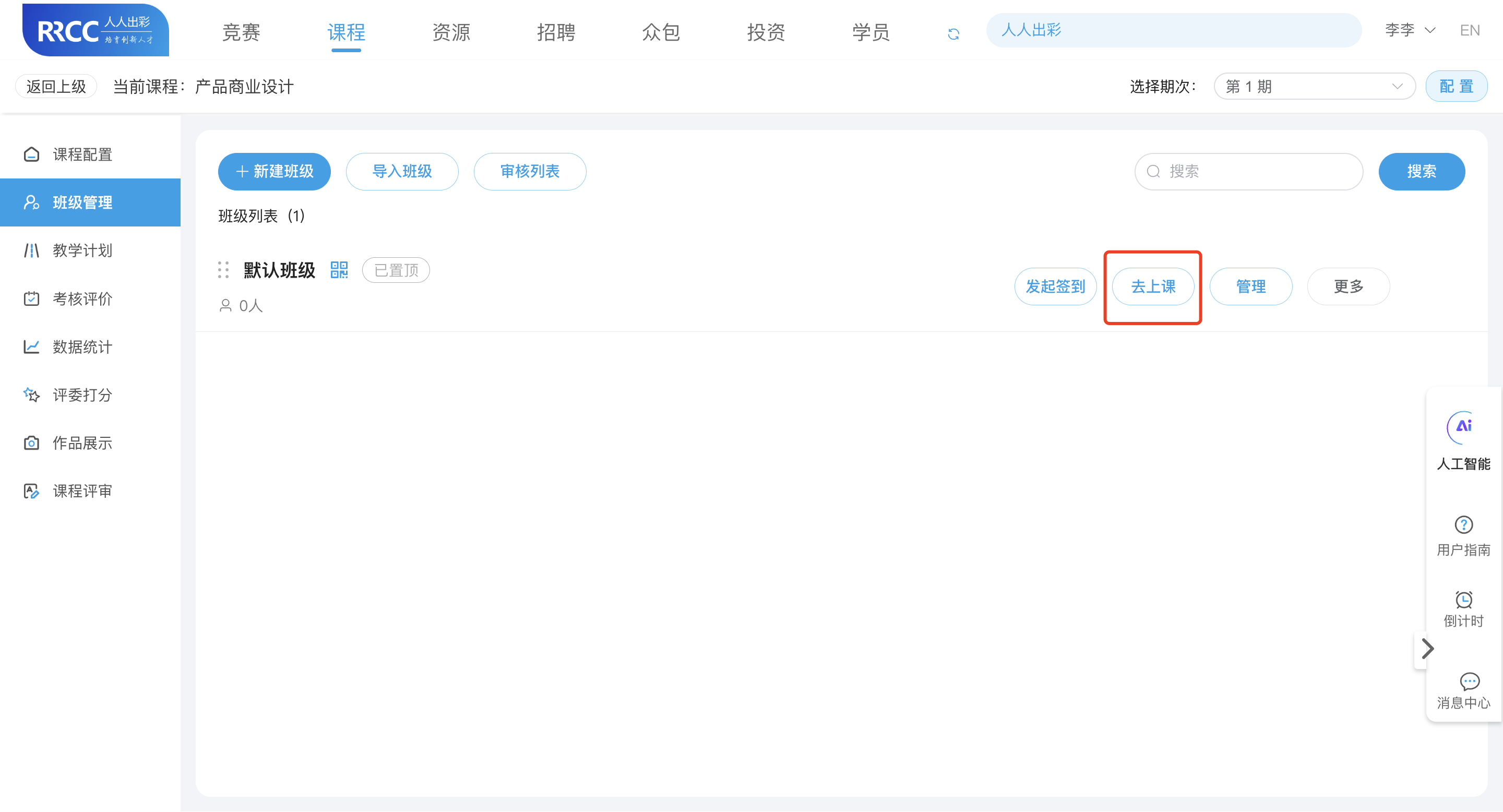Click 发起签到 for 默认班级
Screen dimensions: 1503x812
click(x=1055, y=286)
